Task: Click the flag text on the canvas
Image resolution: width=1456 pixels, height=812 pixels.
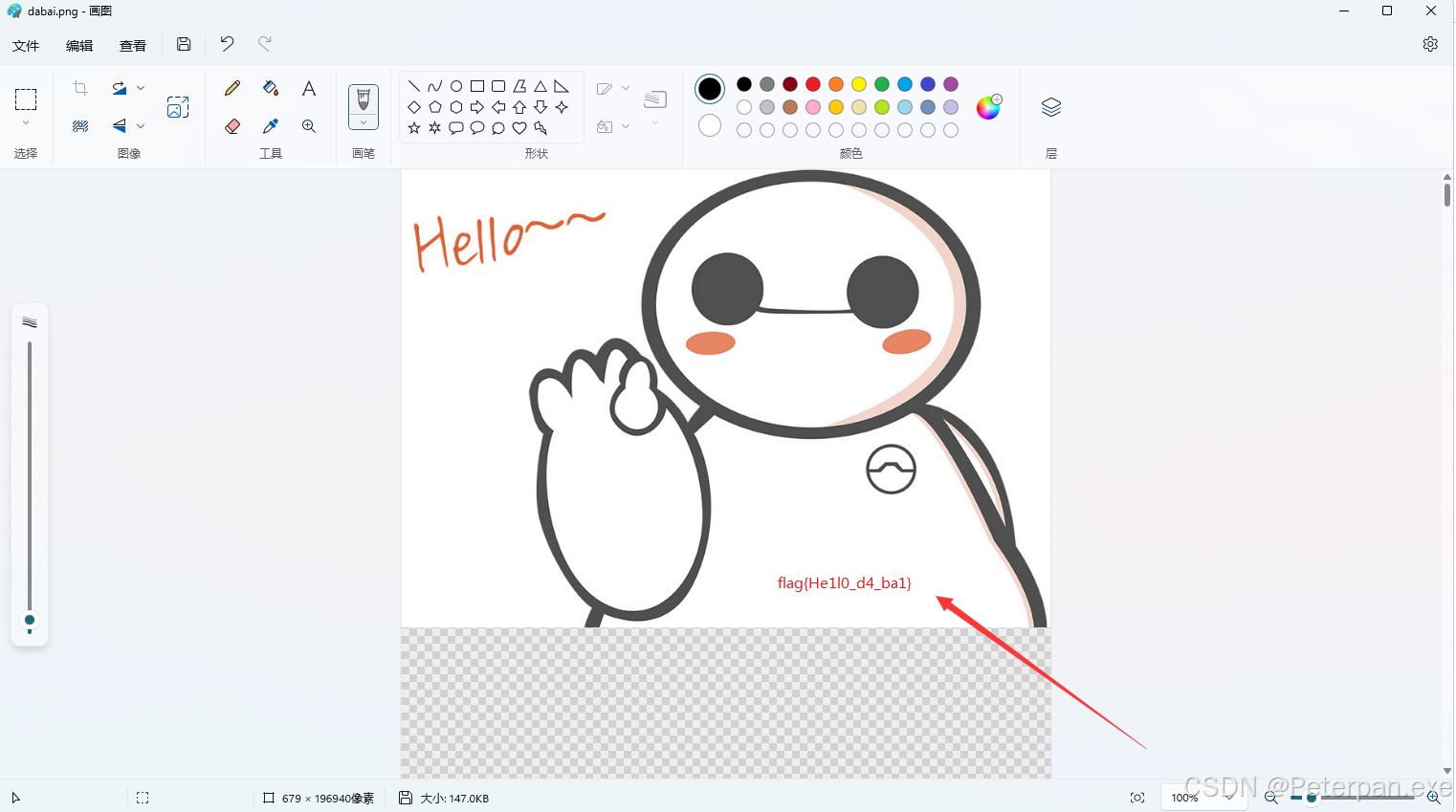Action: click(x=845, y=582)
